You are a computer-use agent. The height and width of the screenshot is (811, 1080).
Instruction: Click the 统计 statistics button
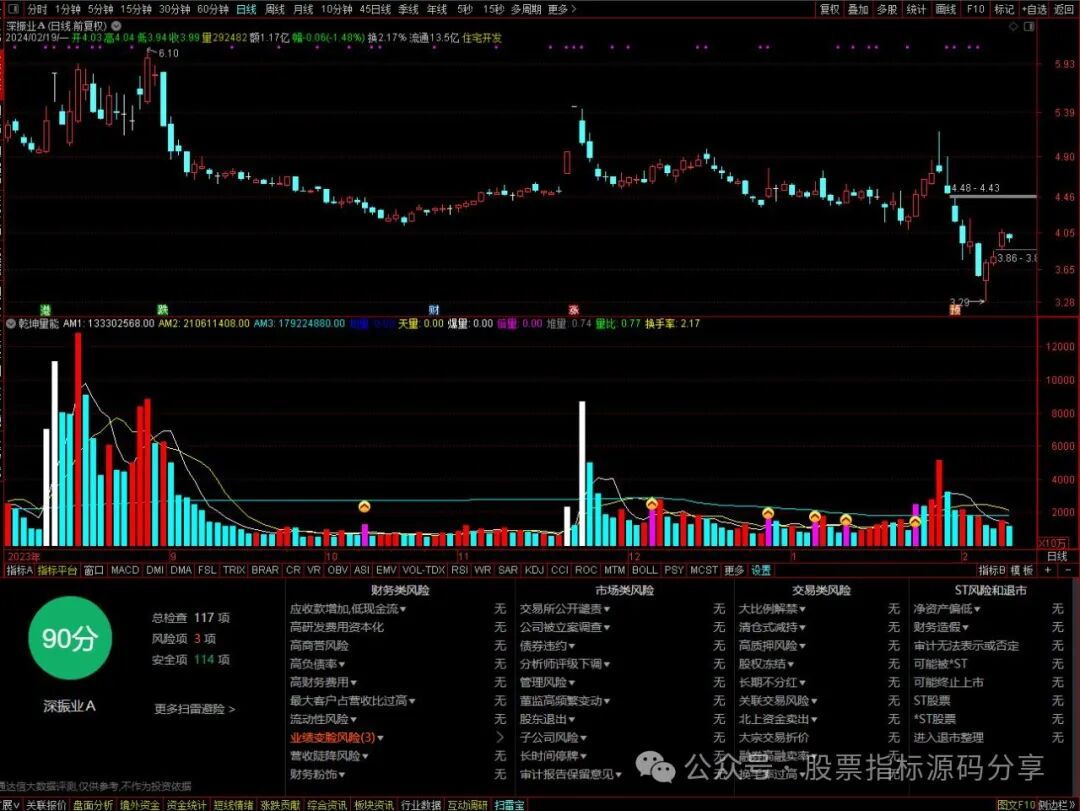tap(916, 9)
